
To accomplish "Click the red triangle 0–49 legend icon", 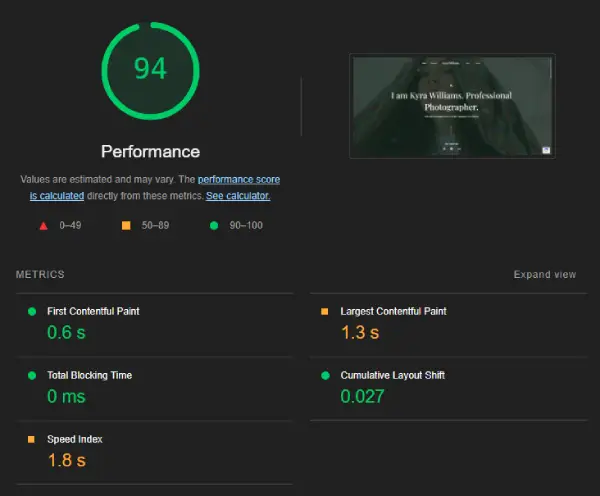I will tap(43, 226).
